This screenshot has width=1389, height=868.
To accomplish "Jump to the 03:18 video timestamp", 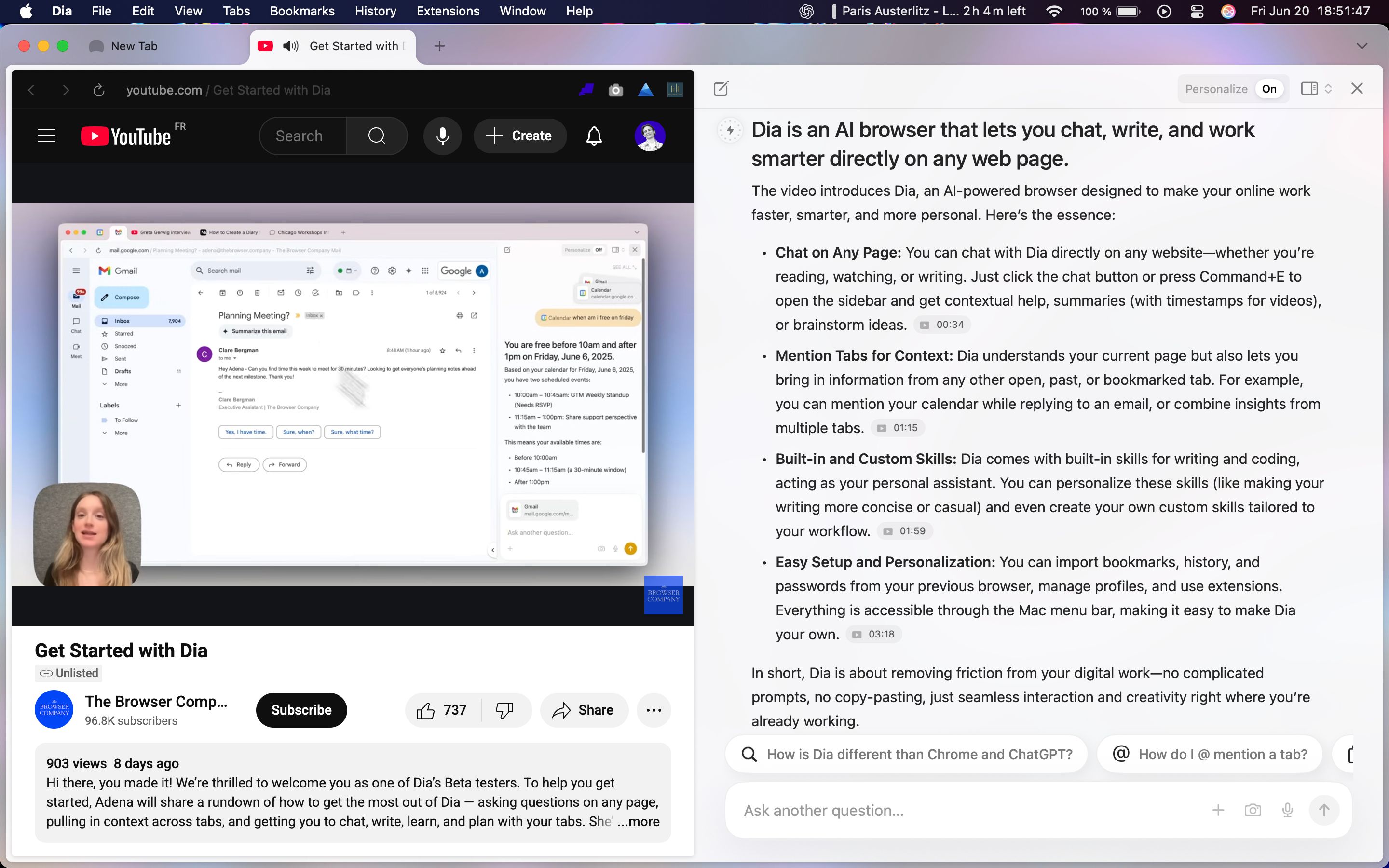I will coord(873,634).
